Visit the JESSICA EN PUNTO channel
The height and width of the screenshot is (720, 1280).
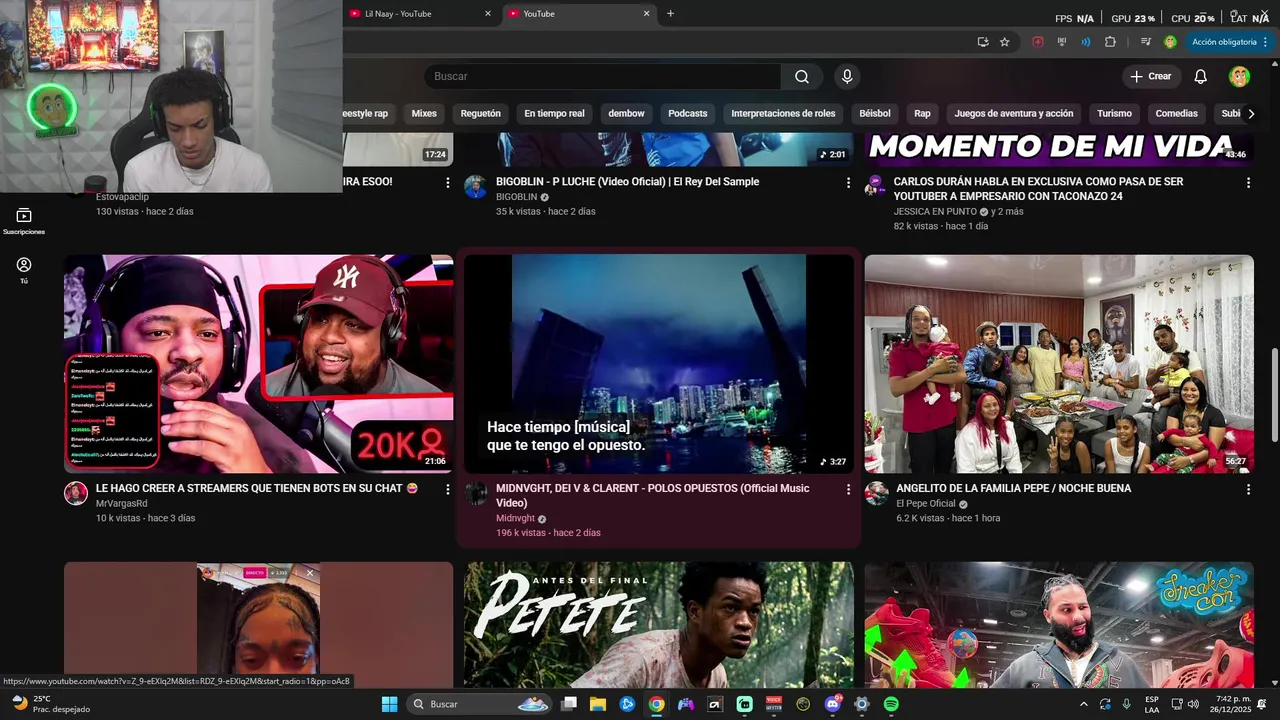pyautogui.click(x=935, y=212)
